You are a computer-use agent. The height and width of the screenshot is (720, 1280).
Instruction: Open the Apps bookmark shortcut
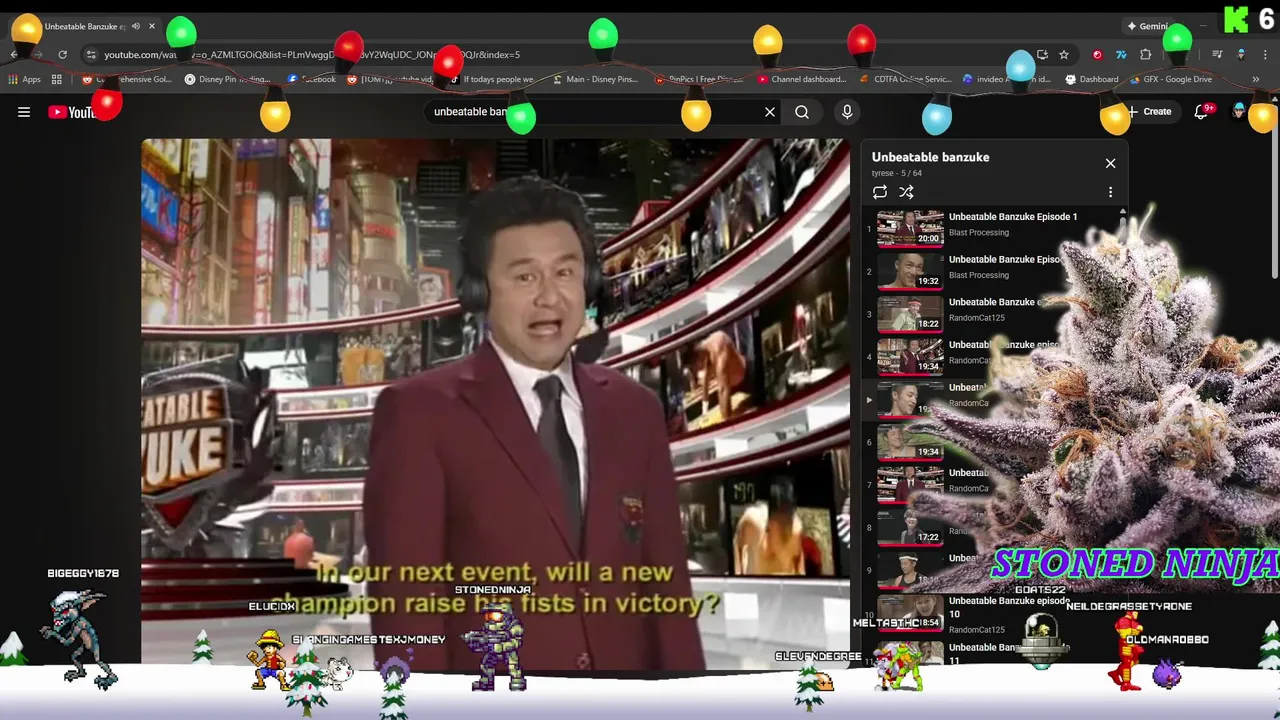[25, 79]
